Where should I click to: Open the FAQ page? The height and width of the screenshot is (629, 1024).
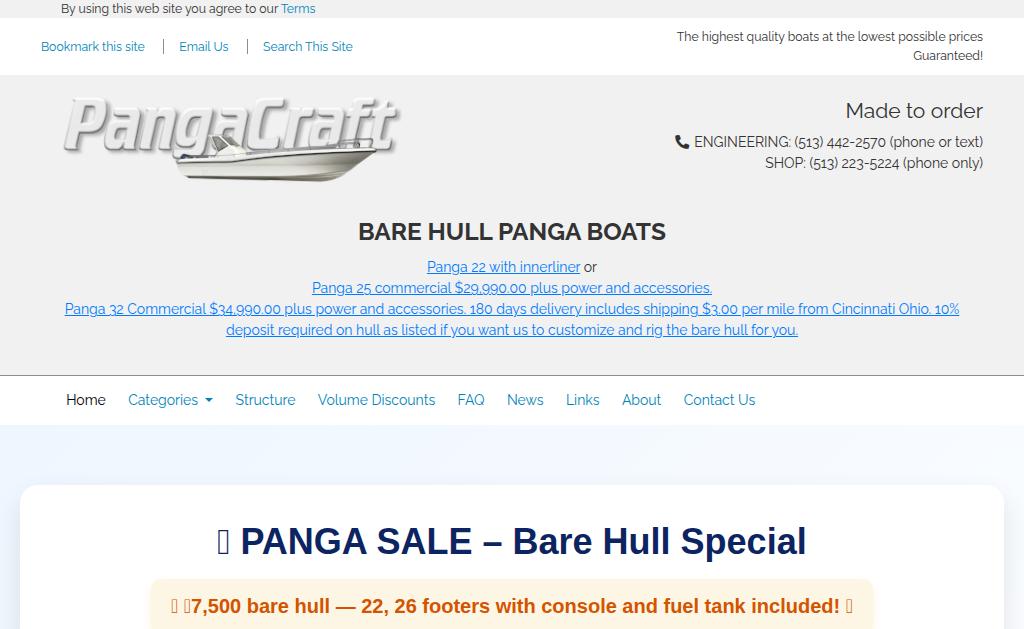[x=471, y=400]
